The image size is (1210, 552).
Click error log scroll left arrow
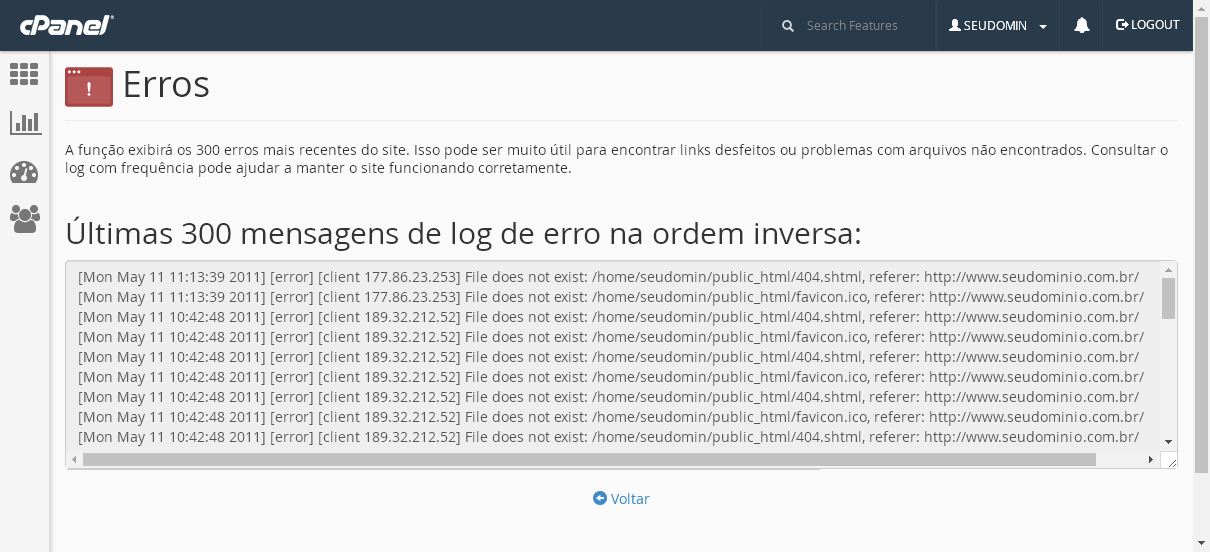point(74,460)
